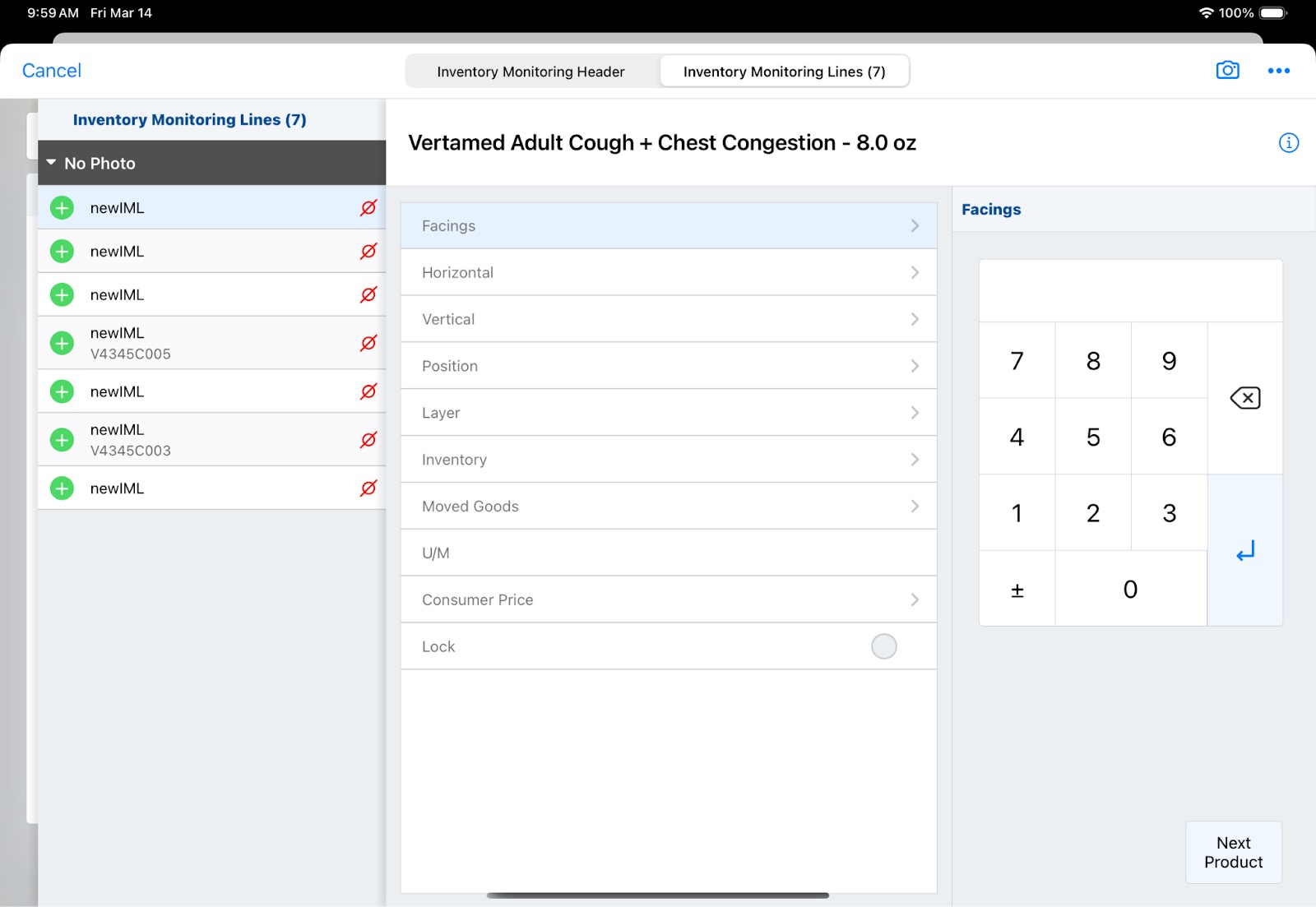Open the three-dot more options menu
This screenshot has height=907, width=1316.
[x=1278, y=71]
